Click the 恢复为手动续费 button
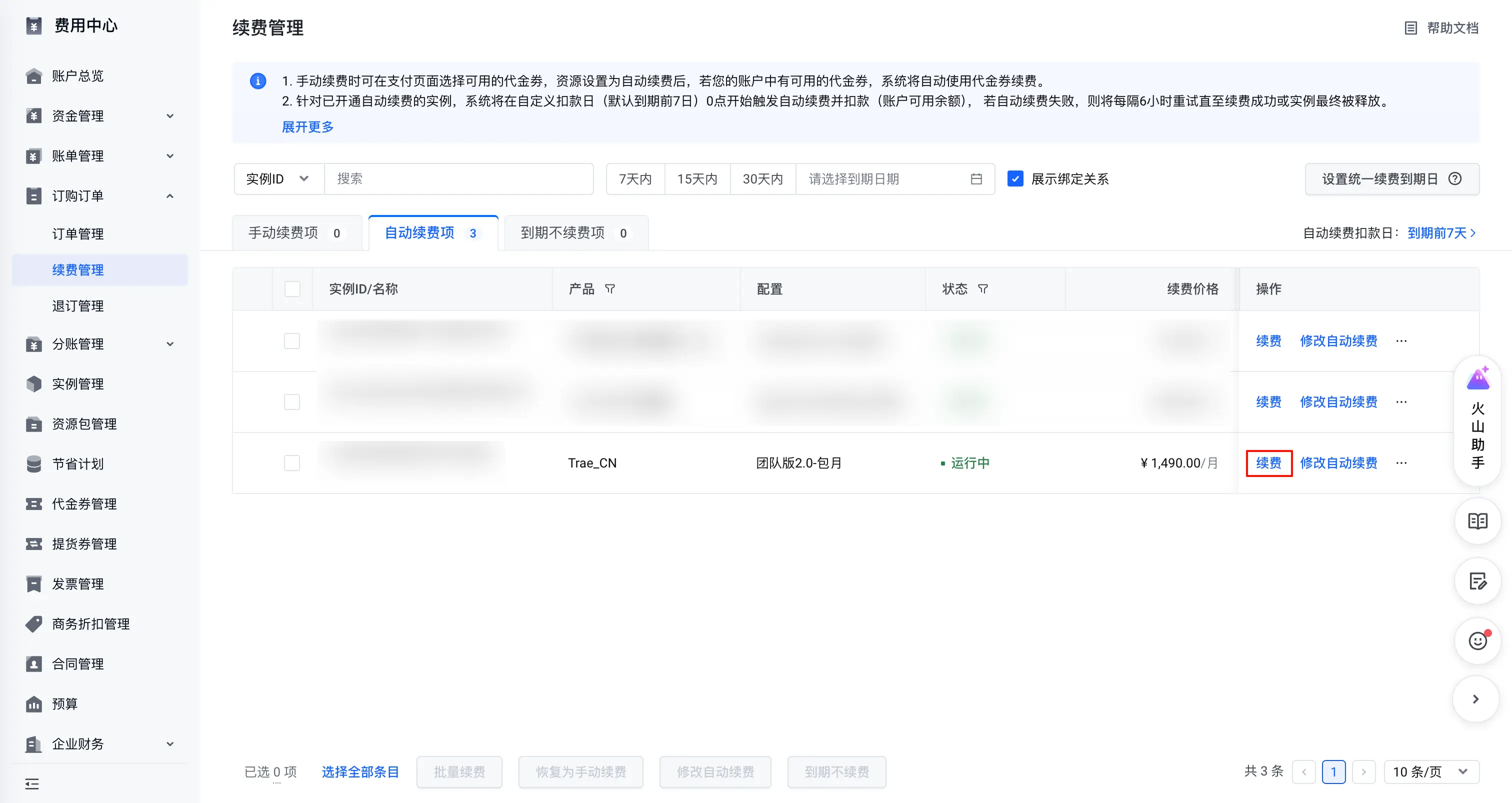Viewport: 1512px width, 803px height. tap(580, 772)
